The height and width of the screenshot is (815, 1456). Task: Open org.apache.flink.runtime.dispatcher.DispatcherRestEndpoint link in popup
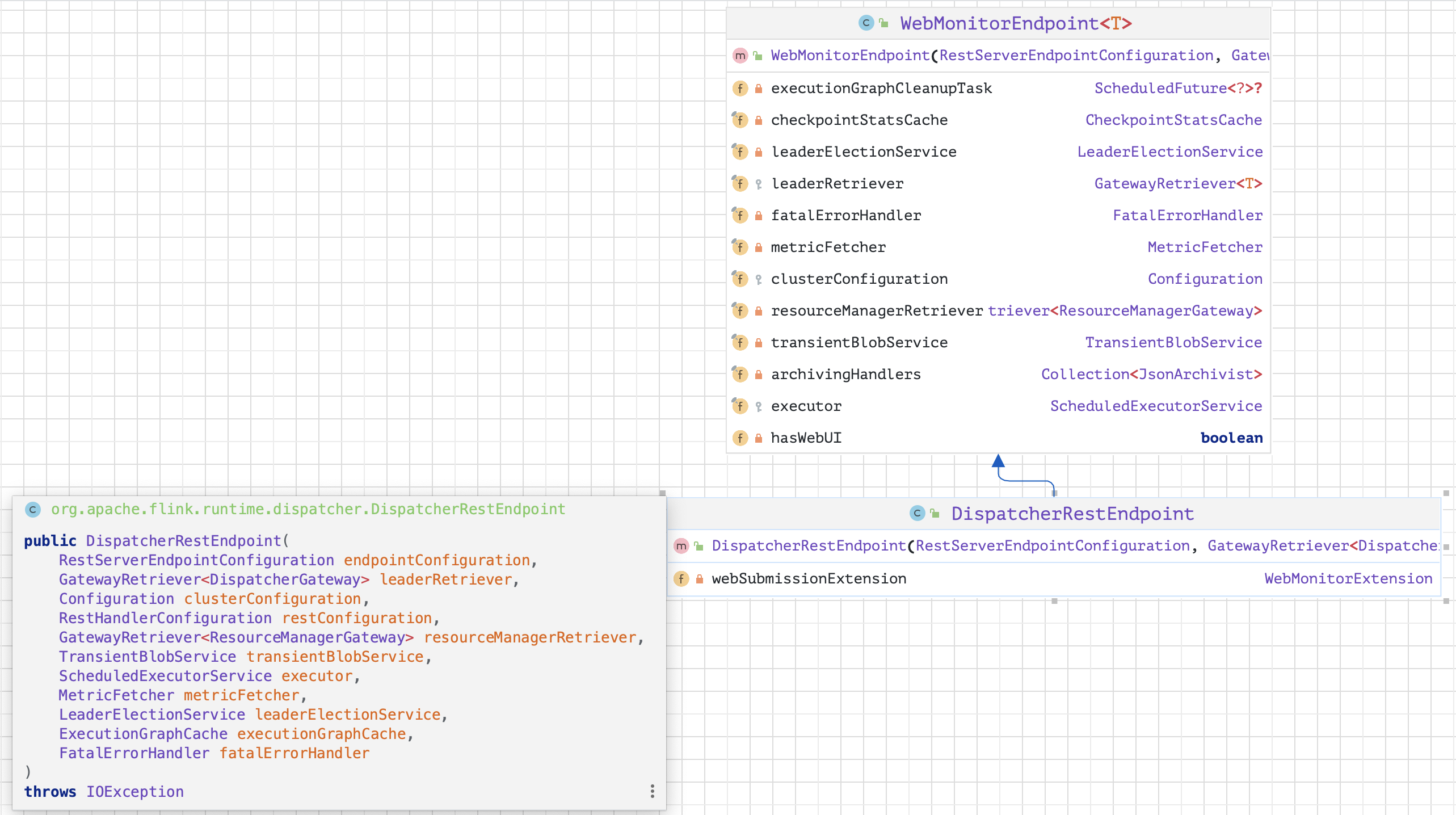pos(308,509)
